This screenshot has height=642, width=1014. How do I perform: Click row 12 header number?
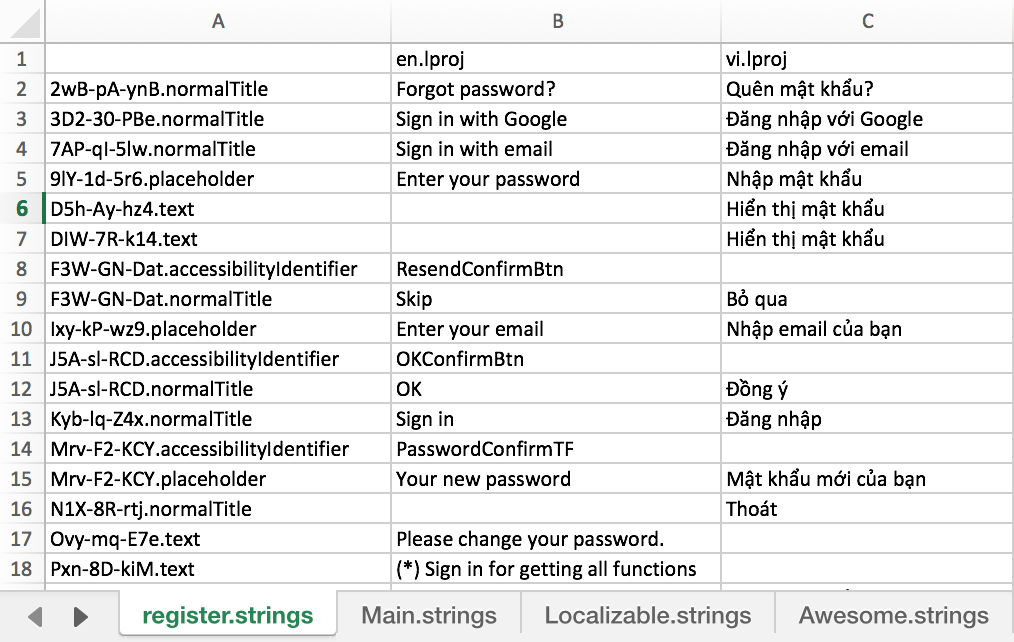(x=22, y=389)
